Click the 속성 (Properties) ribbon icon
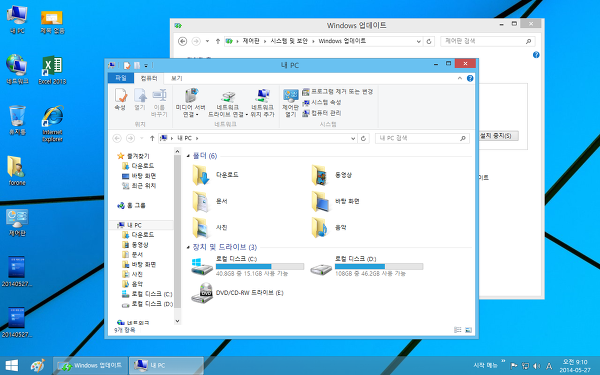This screenshot has width=600, height=375. [x=121, y=99]
